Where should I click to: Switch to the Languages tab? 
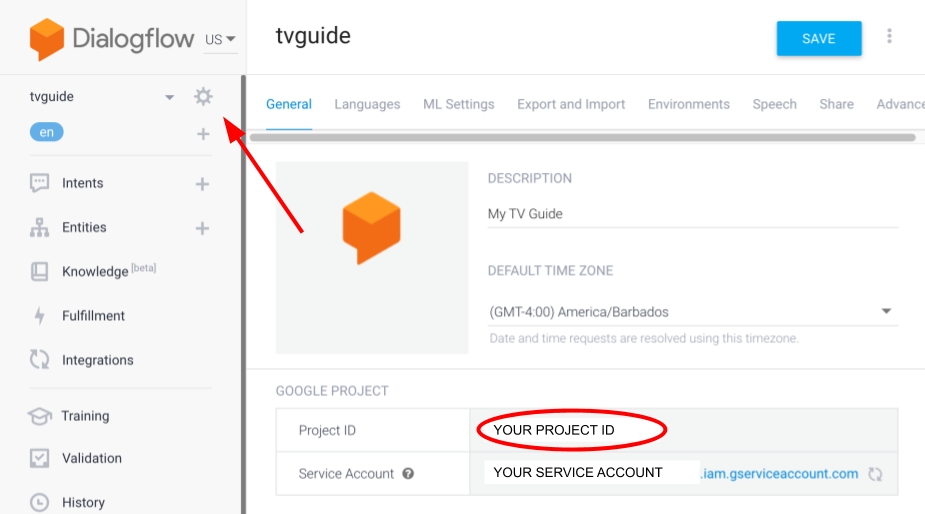point(367,104)
